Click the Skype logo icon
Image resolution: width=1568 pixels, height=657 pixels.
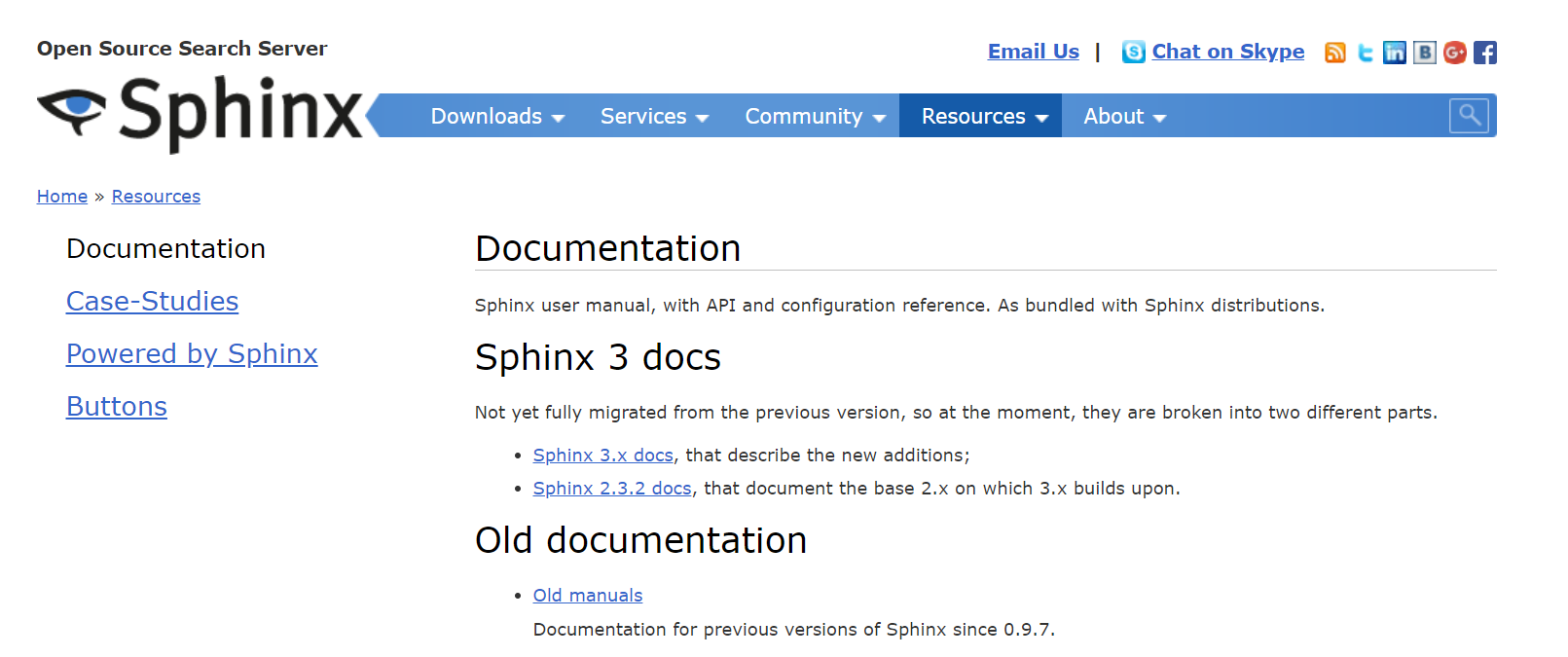point(1133,52)
